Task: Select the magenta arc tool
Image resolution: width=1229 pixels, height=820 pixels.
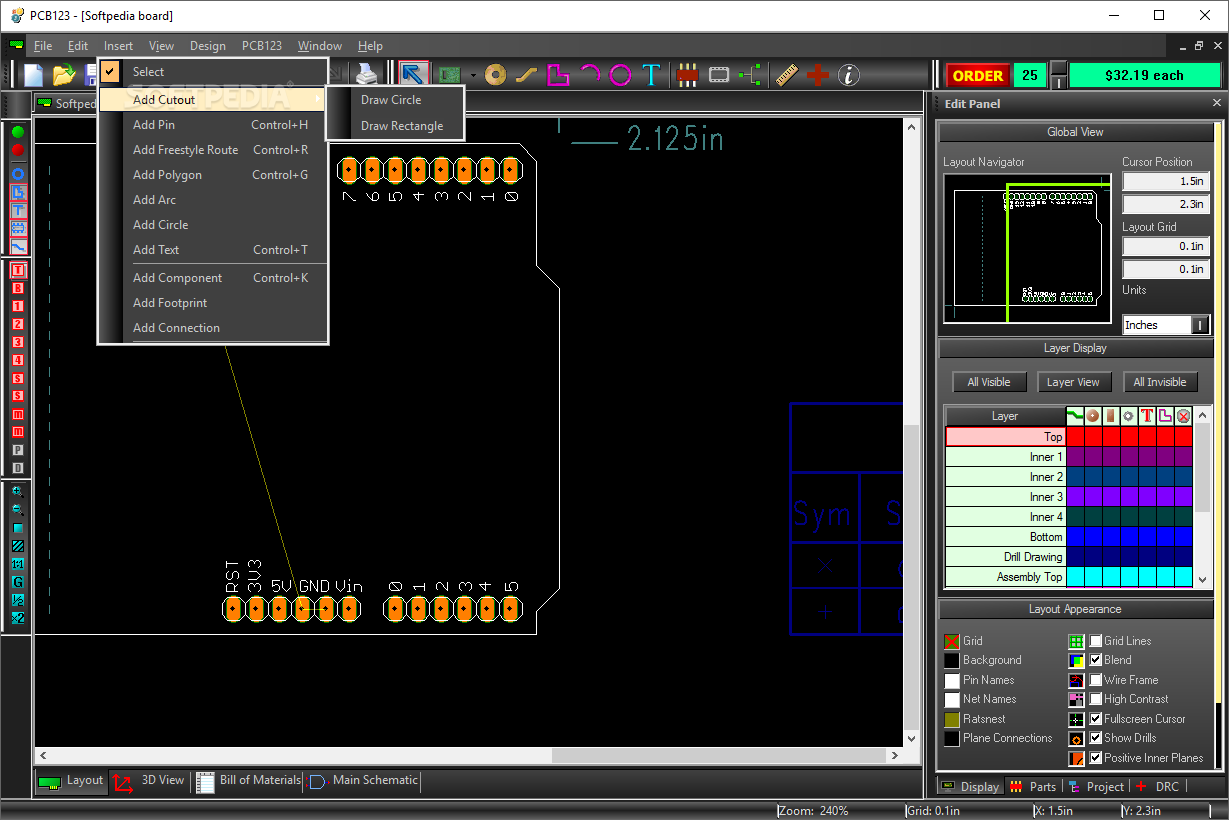Action: coord(590,74)
